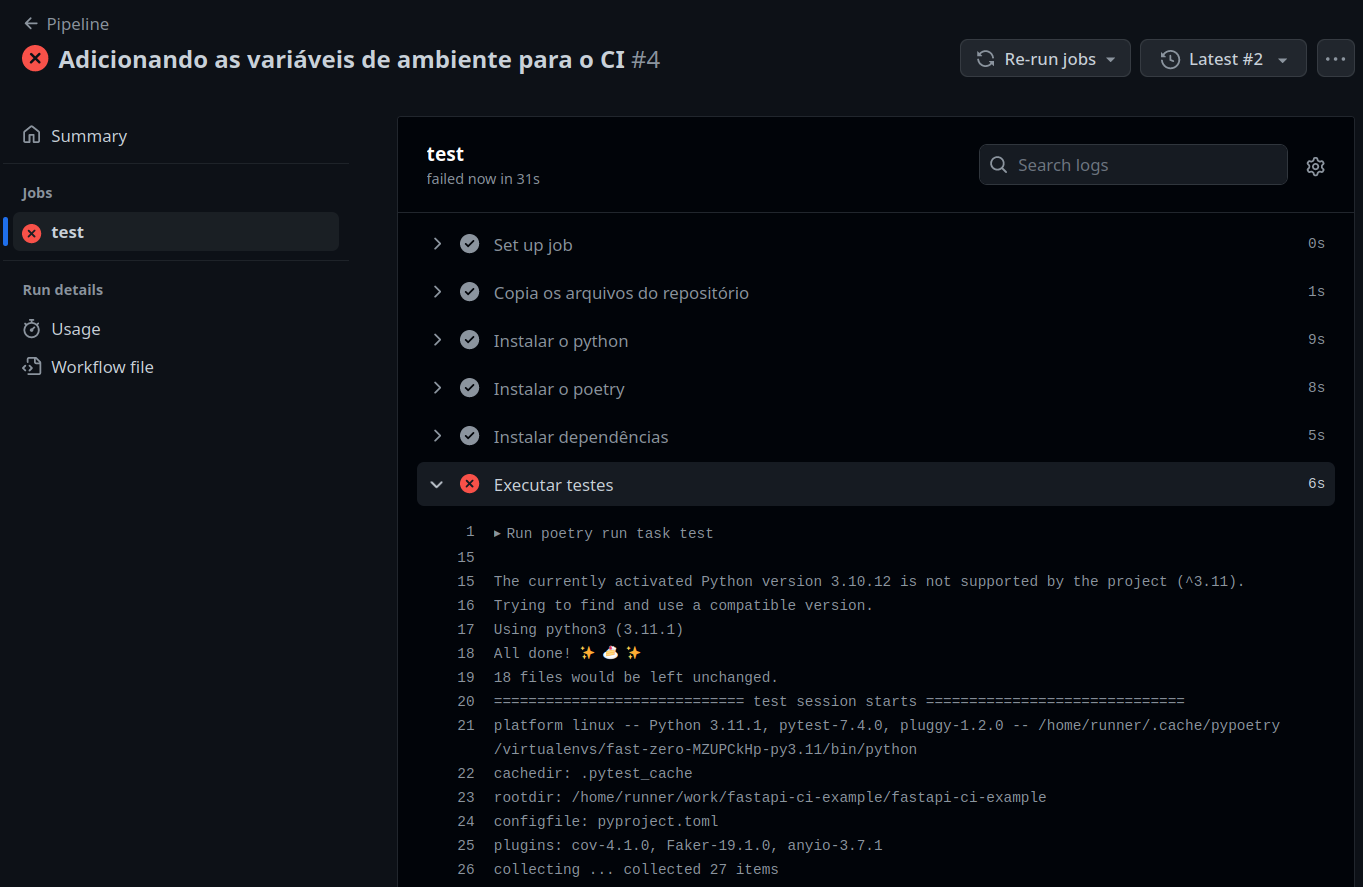This screenshot has height=887, width=1363.
Task: Click the Usage stopwatch icon
Action: (x=32, y=329)
